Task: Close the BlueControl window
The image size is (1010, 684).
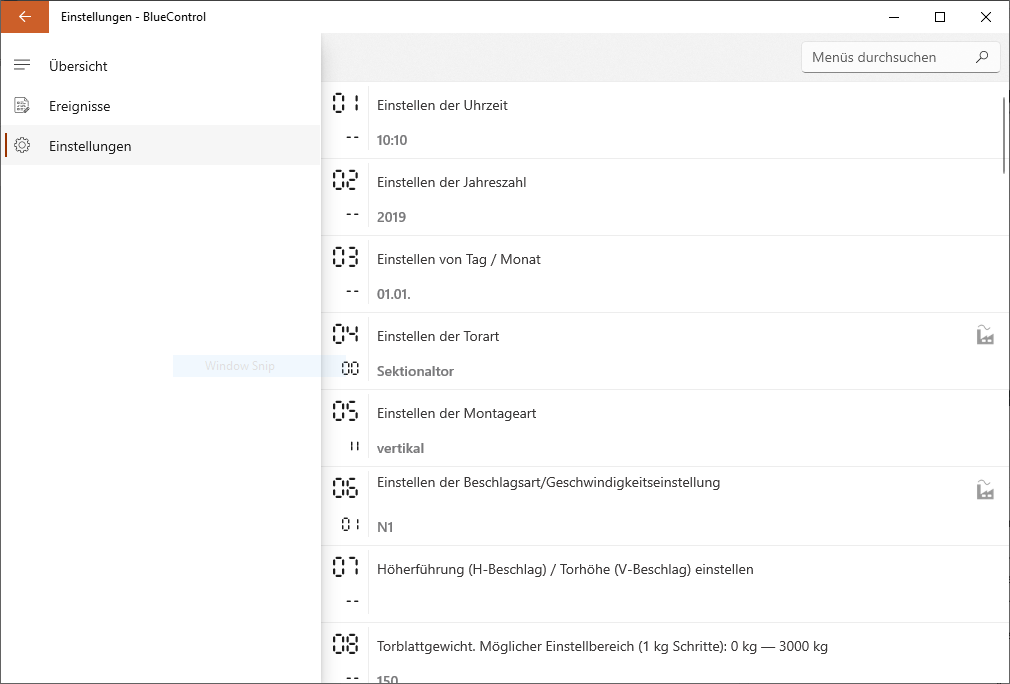Action: click(986, 17)
